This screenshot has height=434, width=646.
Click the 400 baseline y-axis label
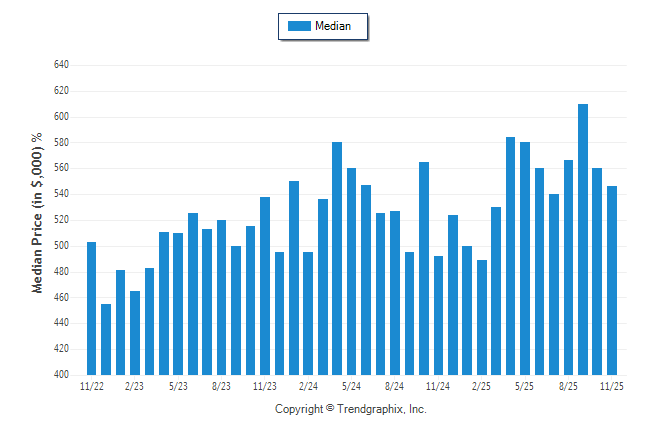59,375
